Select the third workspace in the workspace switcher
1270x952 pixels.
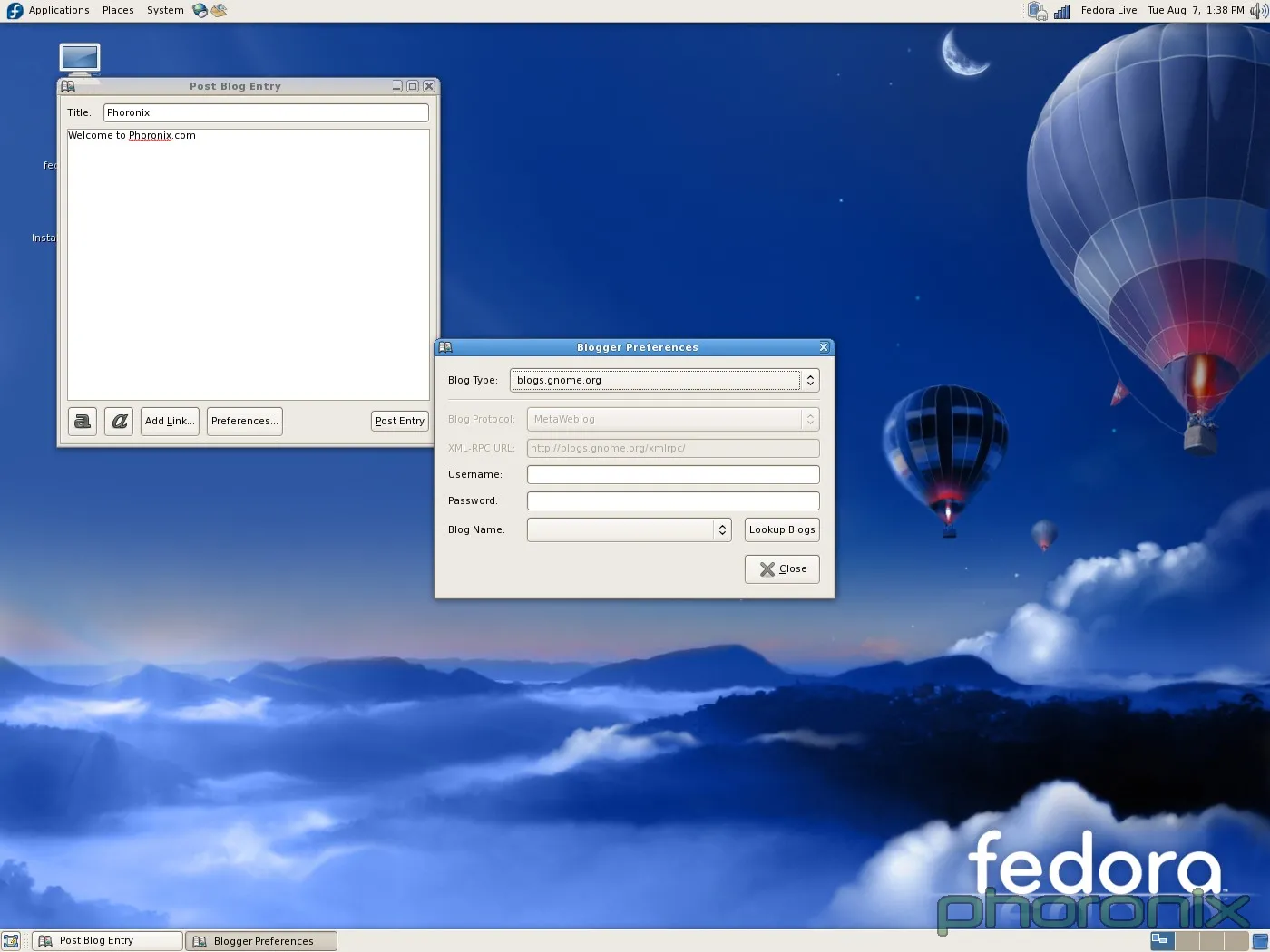coord(1211,941)
